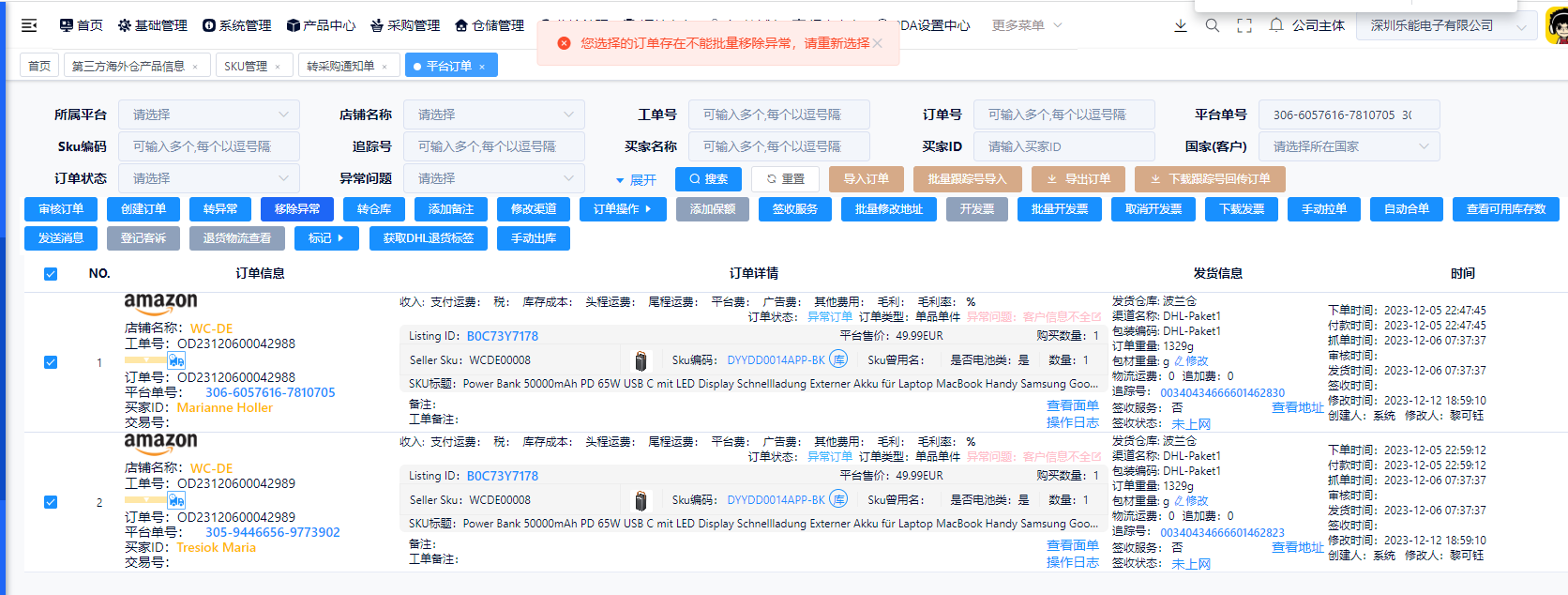Toggle fullscreen via the brackets icon
The image size is (1568, 595).
coord(1244,25)
